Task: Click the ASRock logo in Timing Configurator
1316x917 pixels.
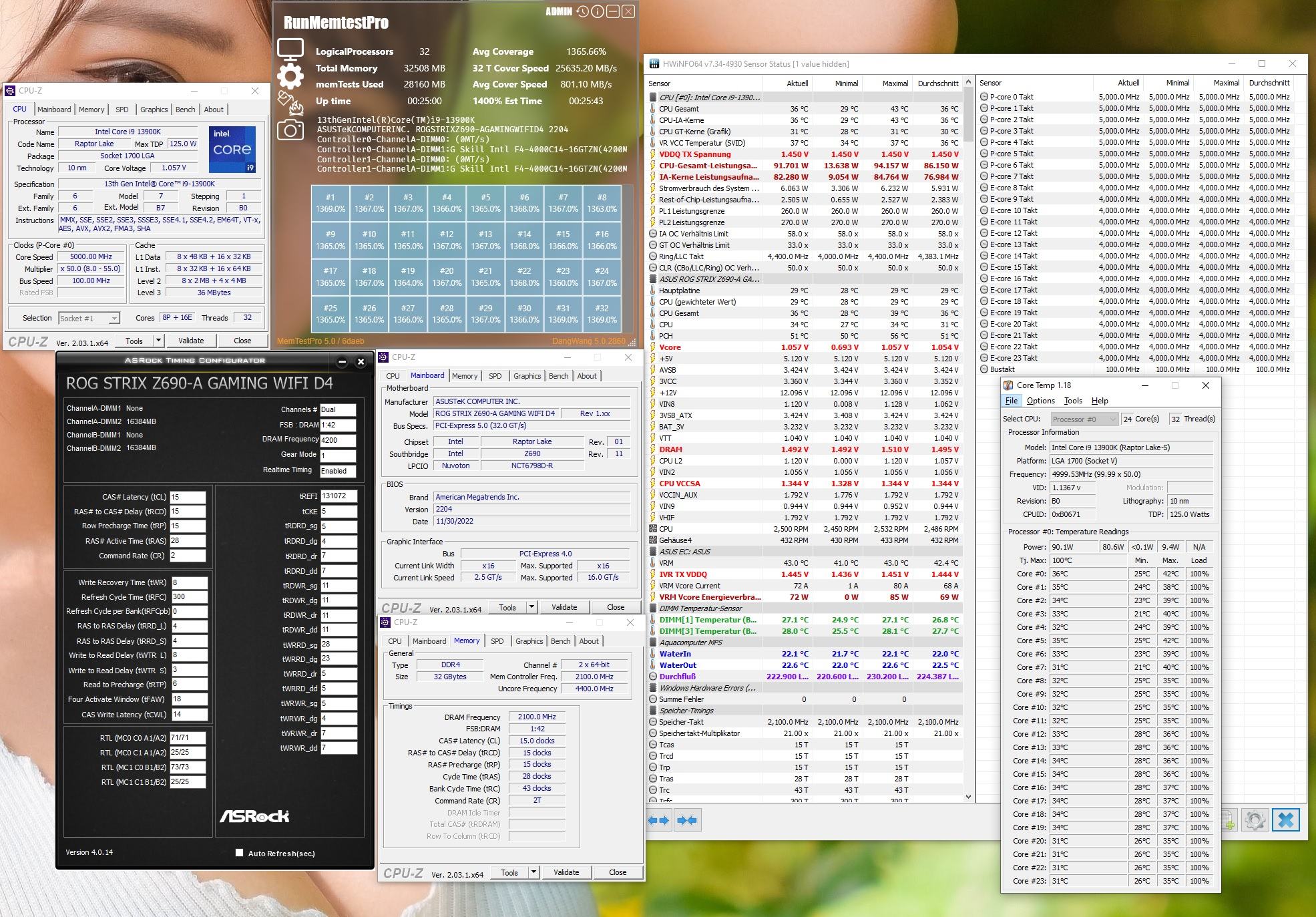Action: (254, 816)
